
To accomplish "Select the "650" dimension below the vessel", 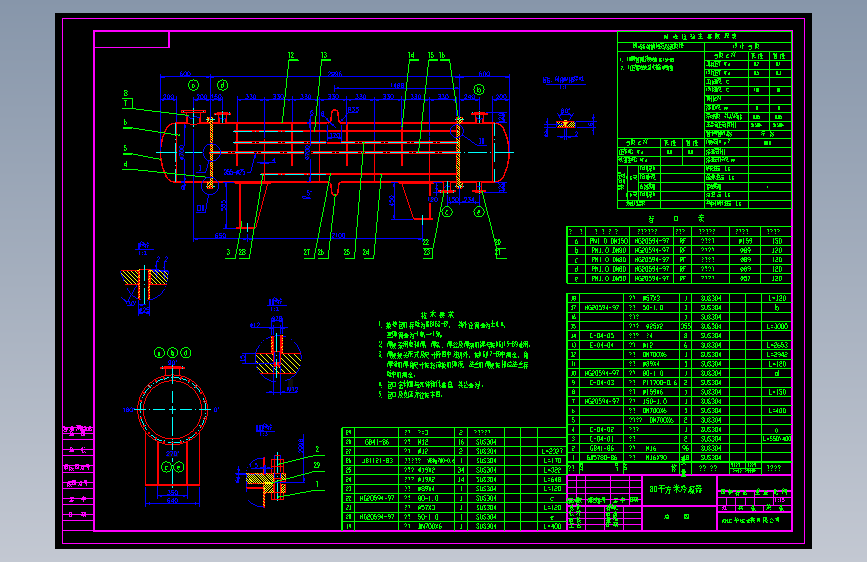I will pyautogui.click(x=220, y=236).
